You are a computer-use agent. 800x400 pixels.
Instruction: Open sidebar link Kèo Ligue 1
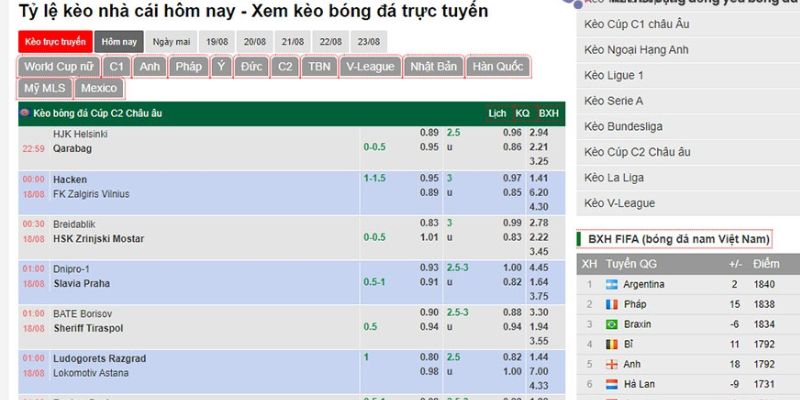click(614, 76)
